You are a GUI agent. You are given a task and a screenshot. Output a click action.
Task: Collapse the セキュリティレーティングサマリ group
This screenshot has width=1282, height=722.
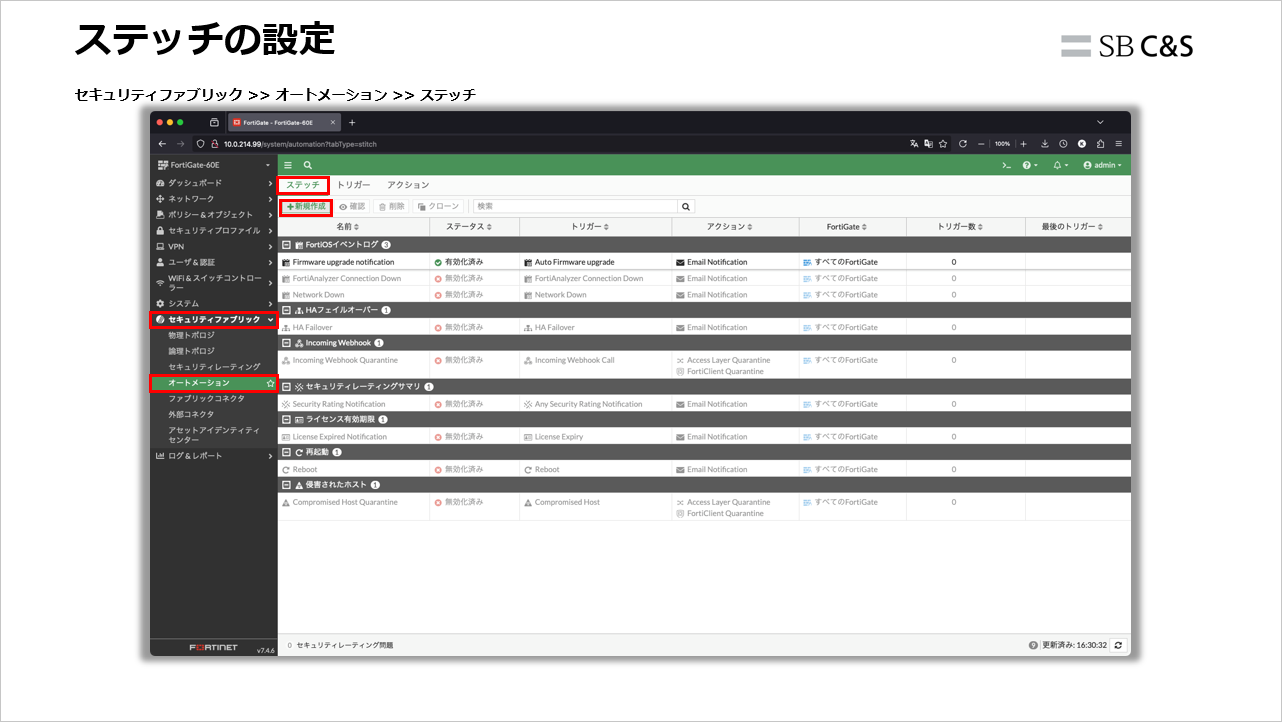click(x=287, y=386)
